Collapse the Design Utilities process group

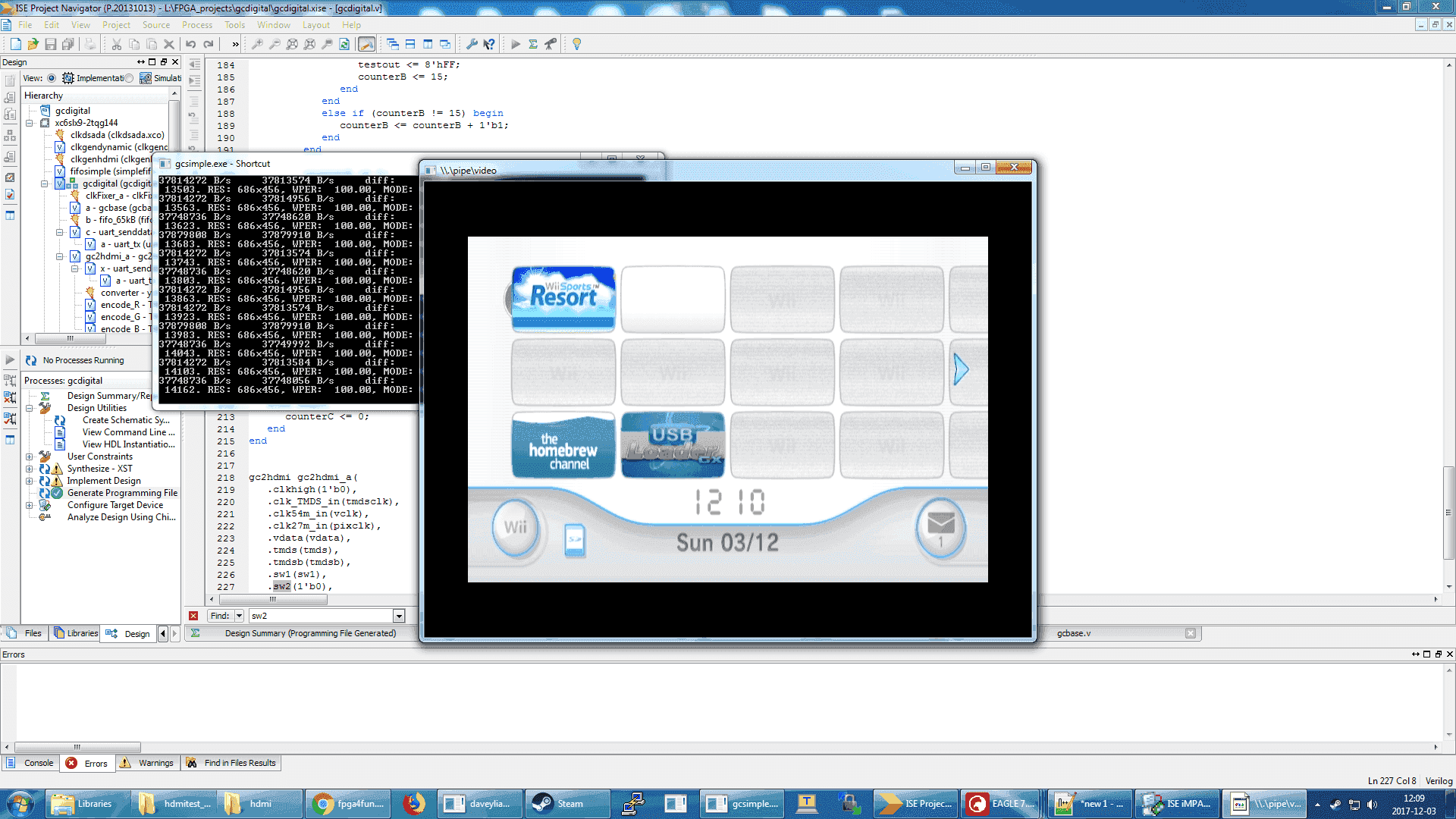[30, 408]
